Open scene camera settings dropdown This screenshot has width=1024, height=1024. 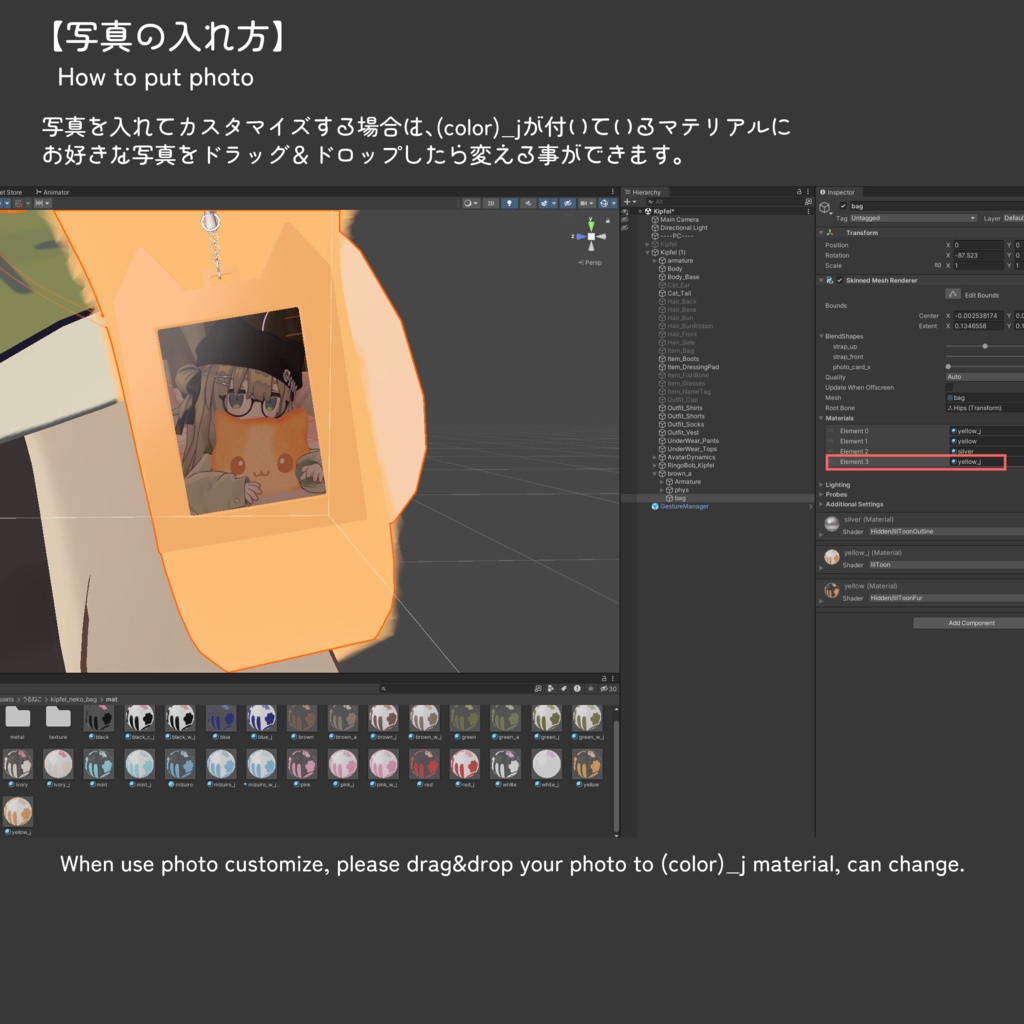tap(586, 203)
